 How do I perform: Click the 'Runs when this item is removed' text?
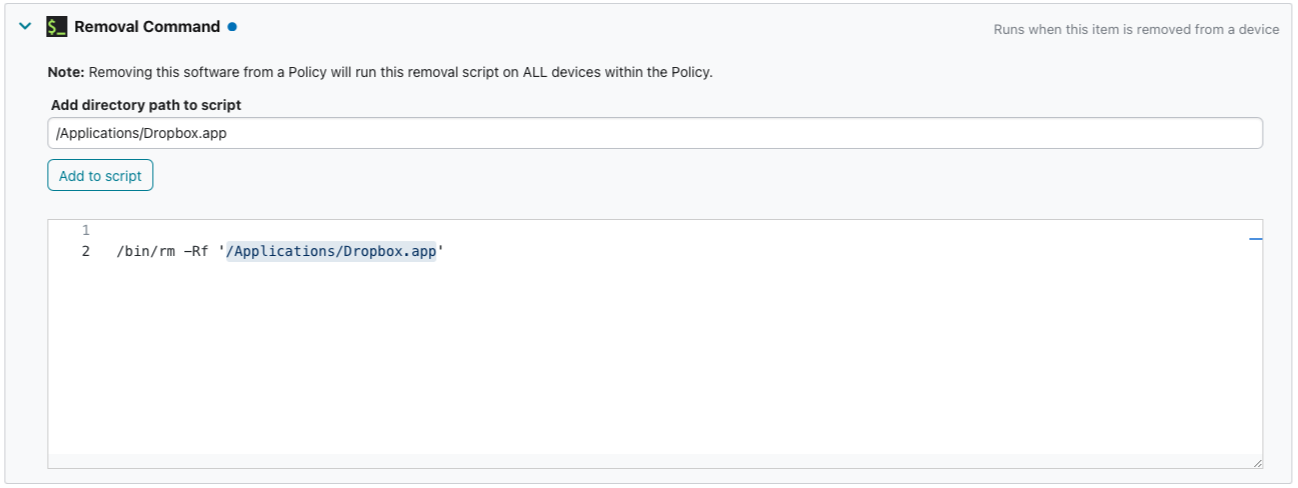coord(1136,29)
